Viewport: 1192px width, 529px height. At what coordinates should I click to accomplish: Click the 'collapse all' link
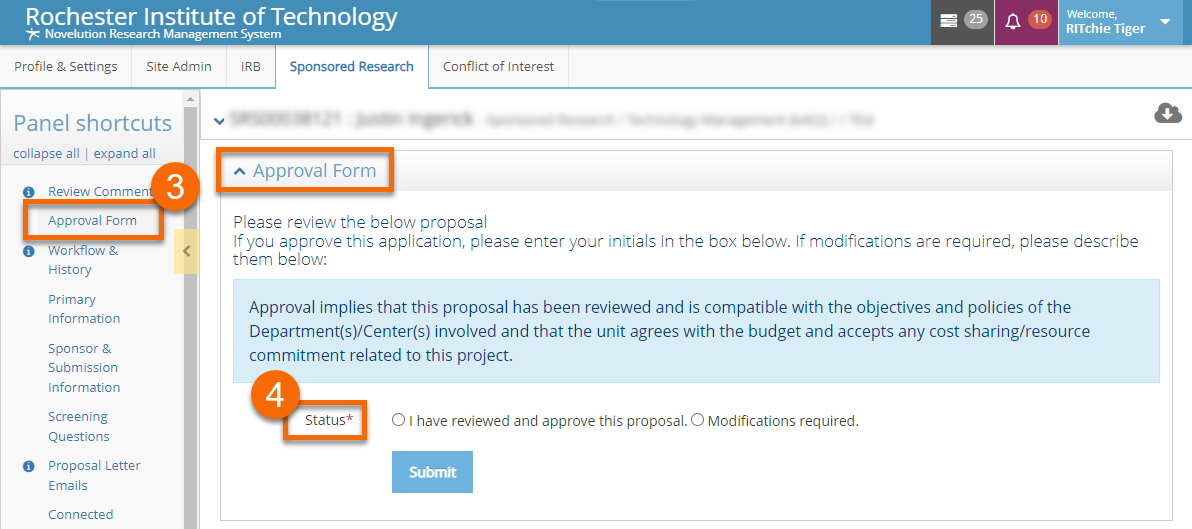[x=46, y=154]
